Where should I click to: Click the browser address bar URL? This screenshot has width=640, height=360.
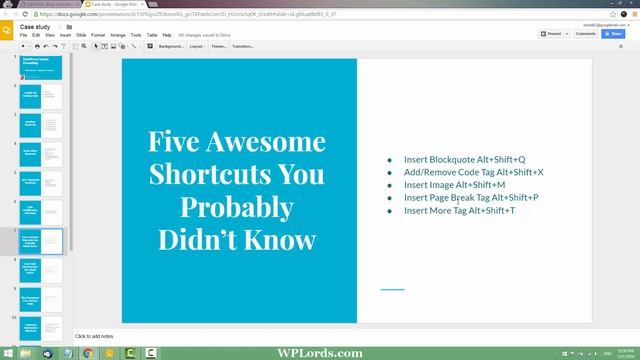pos(188,14)
